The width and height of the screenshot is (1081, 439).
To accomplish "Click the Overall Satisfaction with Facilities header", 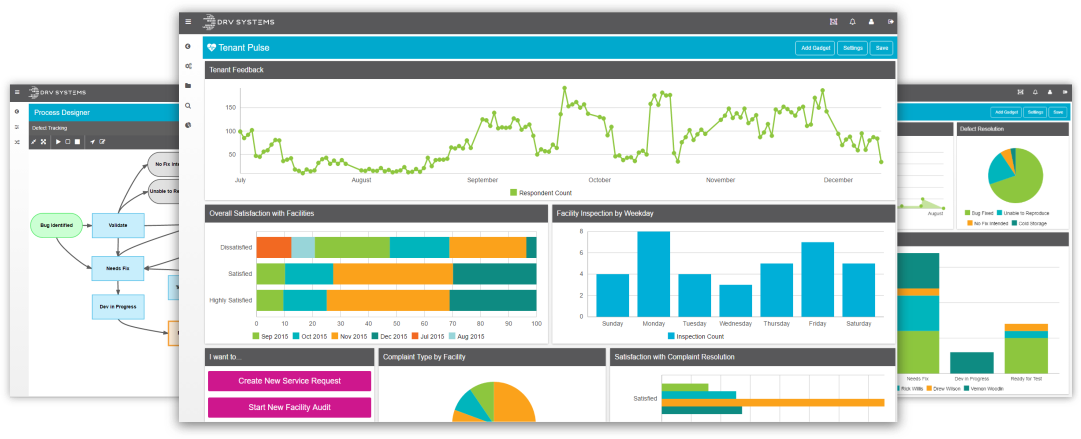I will tap(376, 214).
